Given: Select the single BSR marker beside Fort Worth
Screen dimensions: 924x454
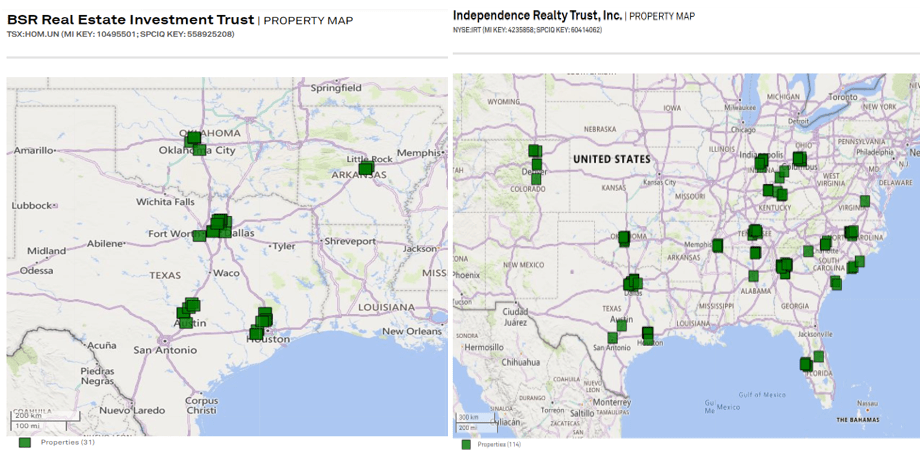Looking at the screenshot, I should click(x=200, y=236).
